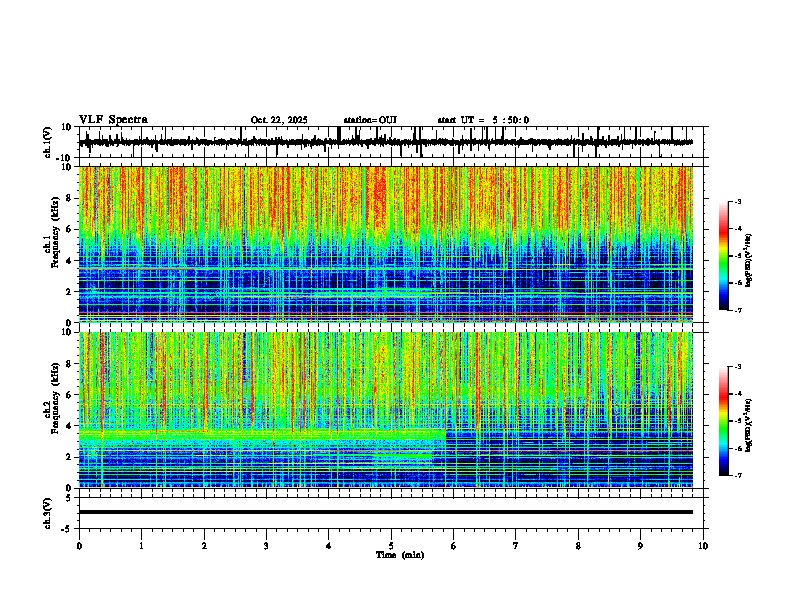Click the ch.2 "Frequency (kHz)" axis label
This screenshot has width=792, height=612.
click(55, 398)
